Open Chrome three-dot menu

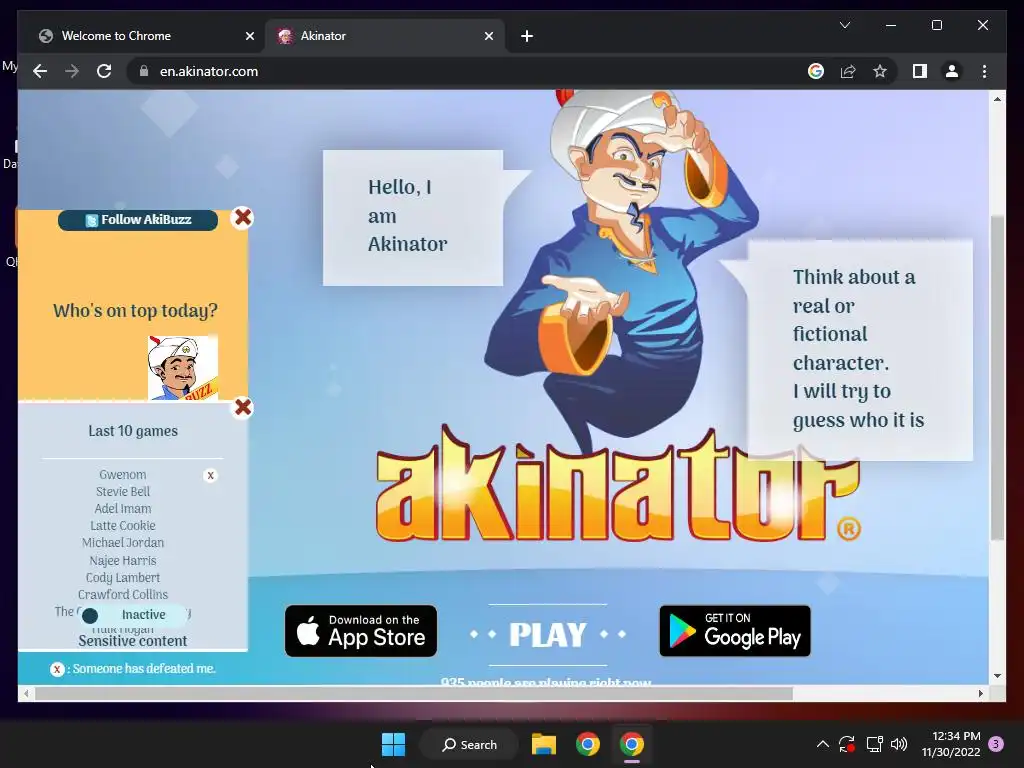(984, 71)
